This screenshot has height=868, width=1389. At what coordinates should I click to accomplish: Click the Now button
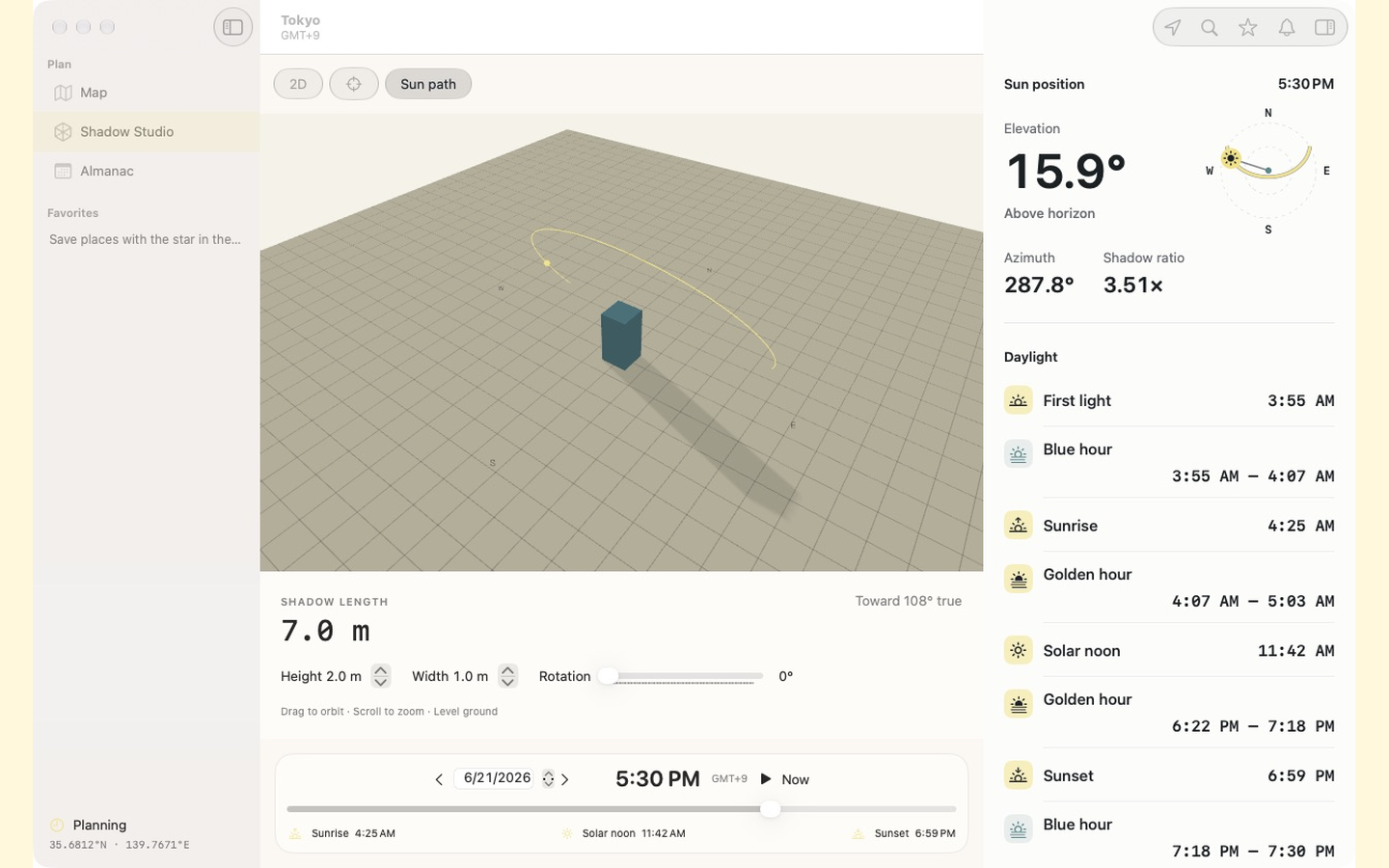(796, 779)
